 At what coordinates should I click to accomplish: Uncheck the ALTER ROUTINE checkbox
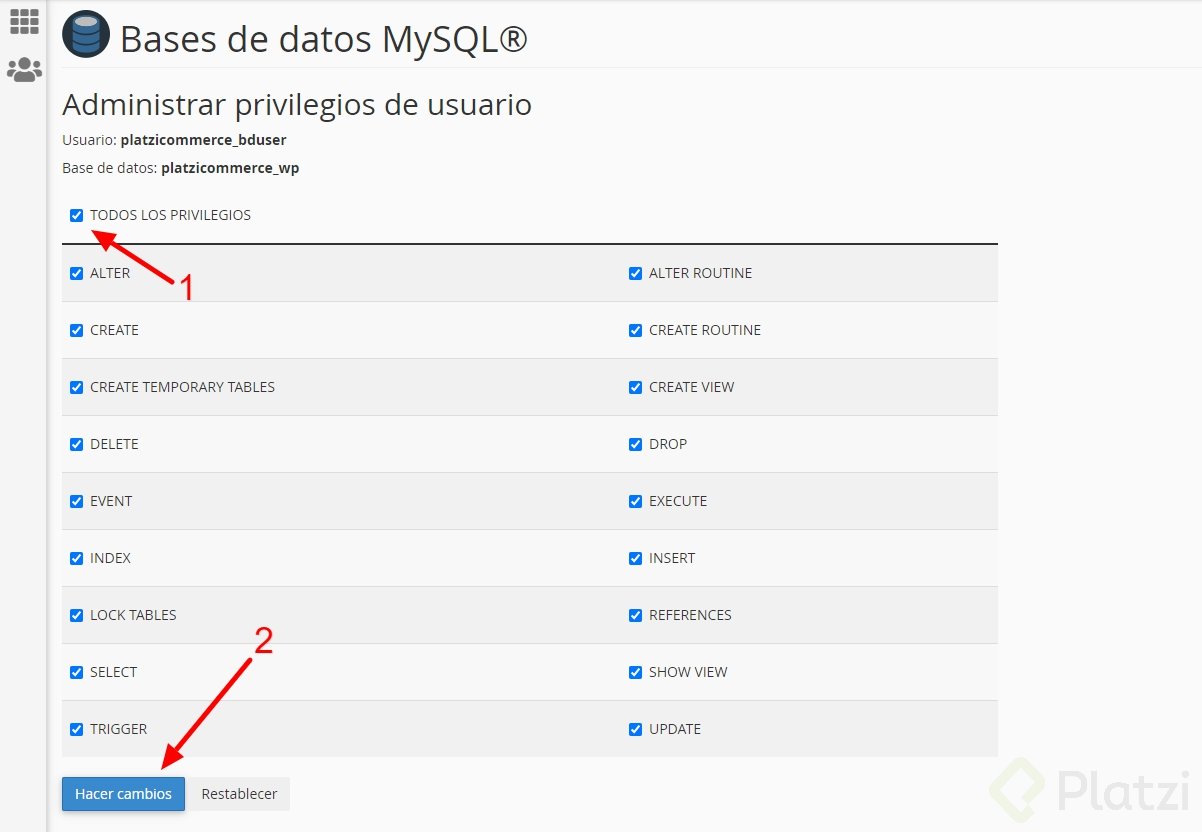point(635,273)
